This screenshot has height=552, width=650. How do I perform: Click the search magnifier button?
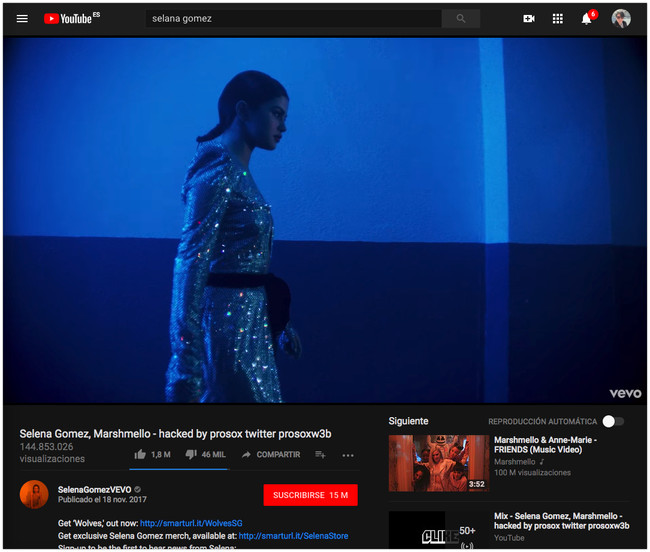point(461,19)
